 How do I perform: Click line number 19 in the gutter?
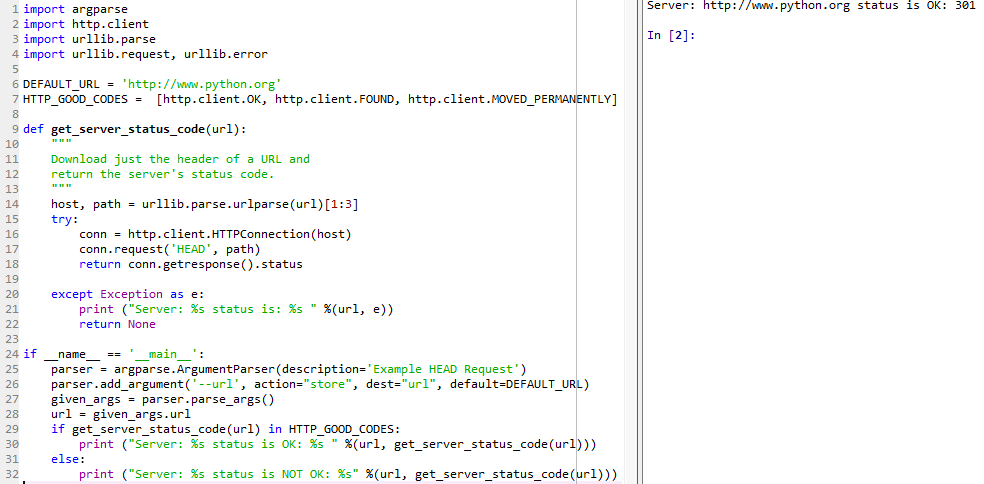point(12,279)
